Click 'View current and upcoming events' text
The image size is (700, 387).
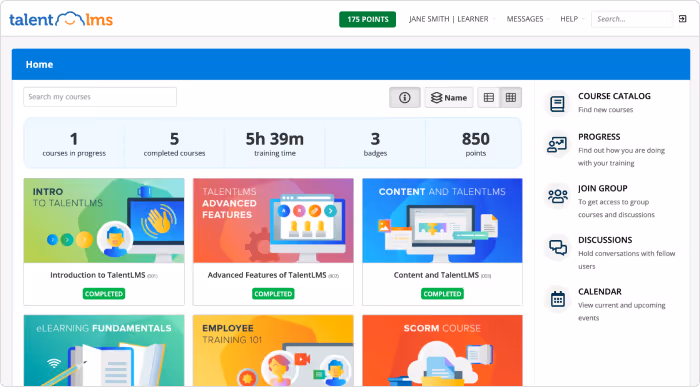pos(622,312)
